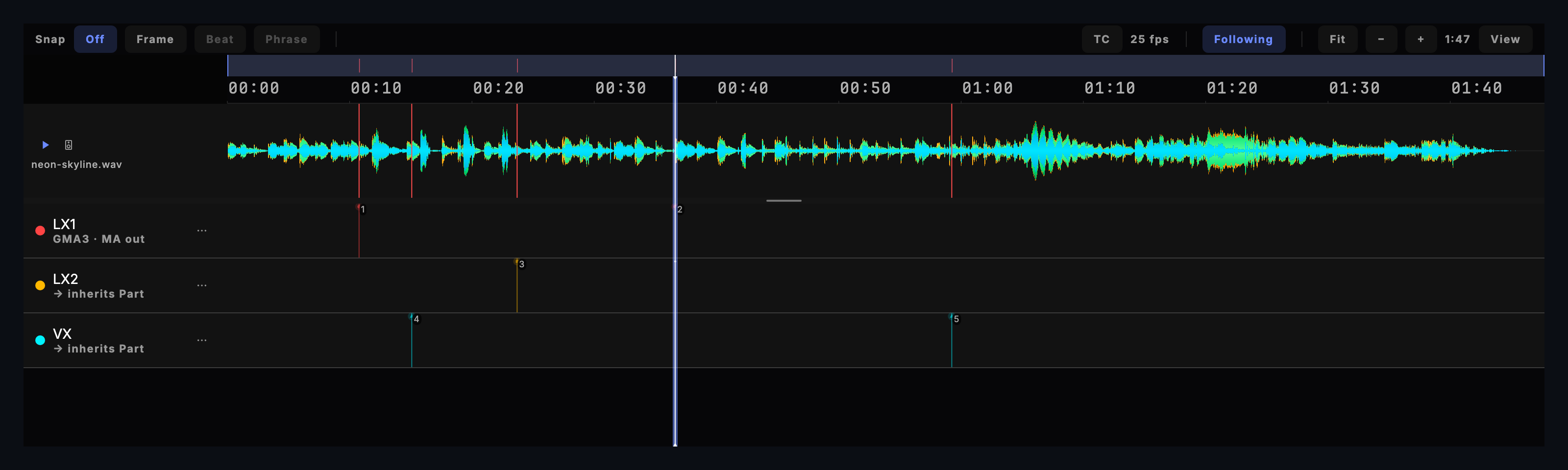The image size is (1568, 470).
Task: Click LX2 inherits Part label
Action: (98, 294)
